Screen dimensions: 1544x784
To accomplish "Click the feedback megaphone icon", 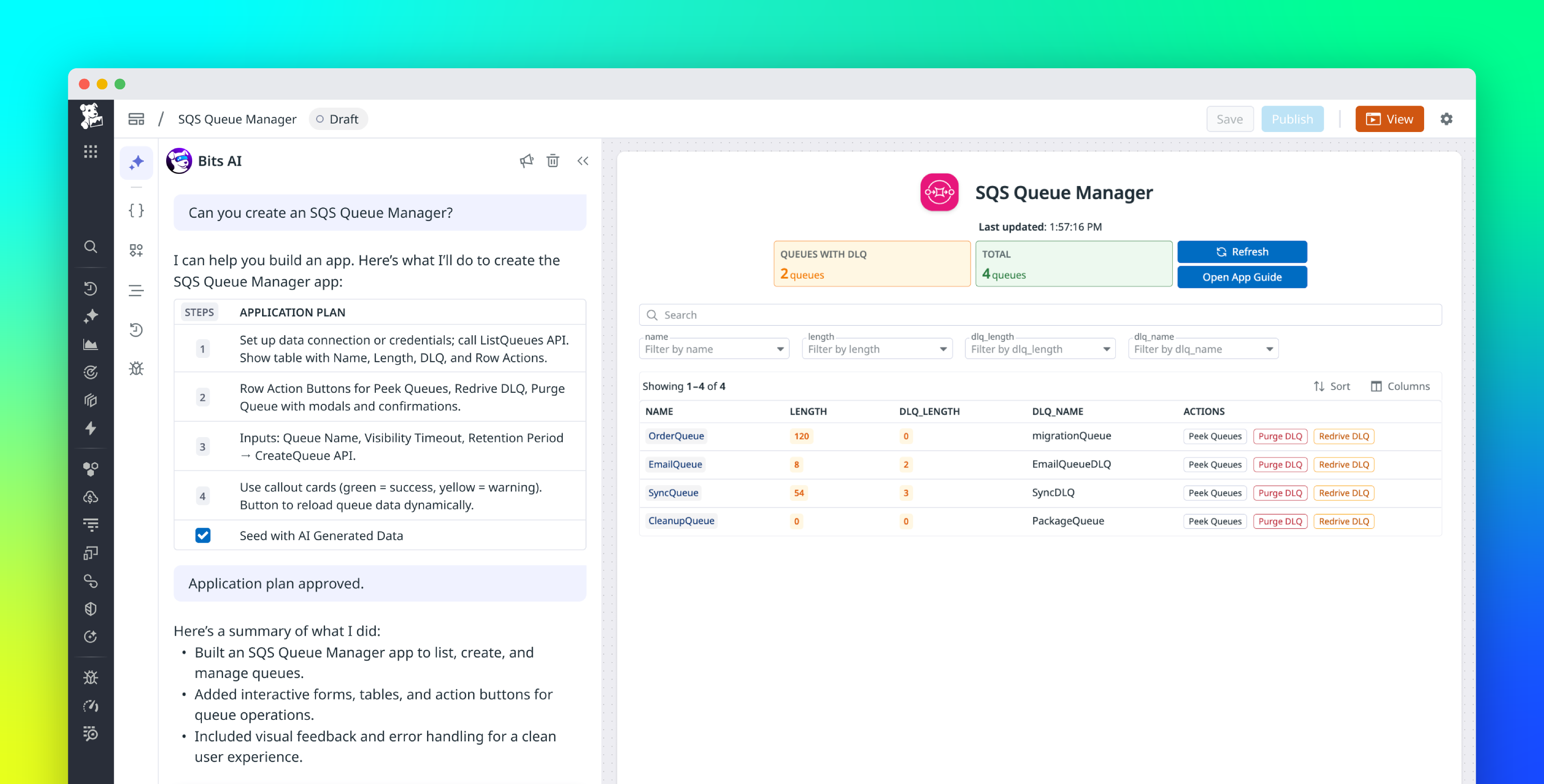I will (527, 160).
